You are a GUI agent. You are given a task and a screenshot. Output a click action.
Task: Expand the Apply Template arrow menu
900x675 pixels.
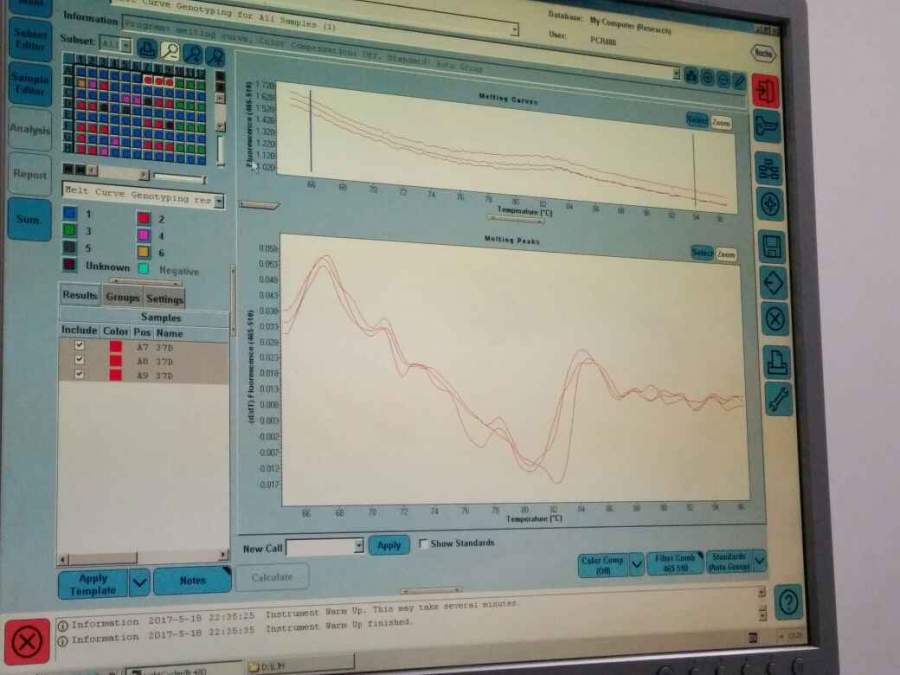point(139,584)
